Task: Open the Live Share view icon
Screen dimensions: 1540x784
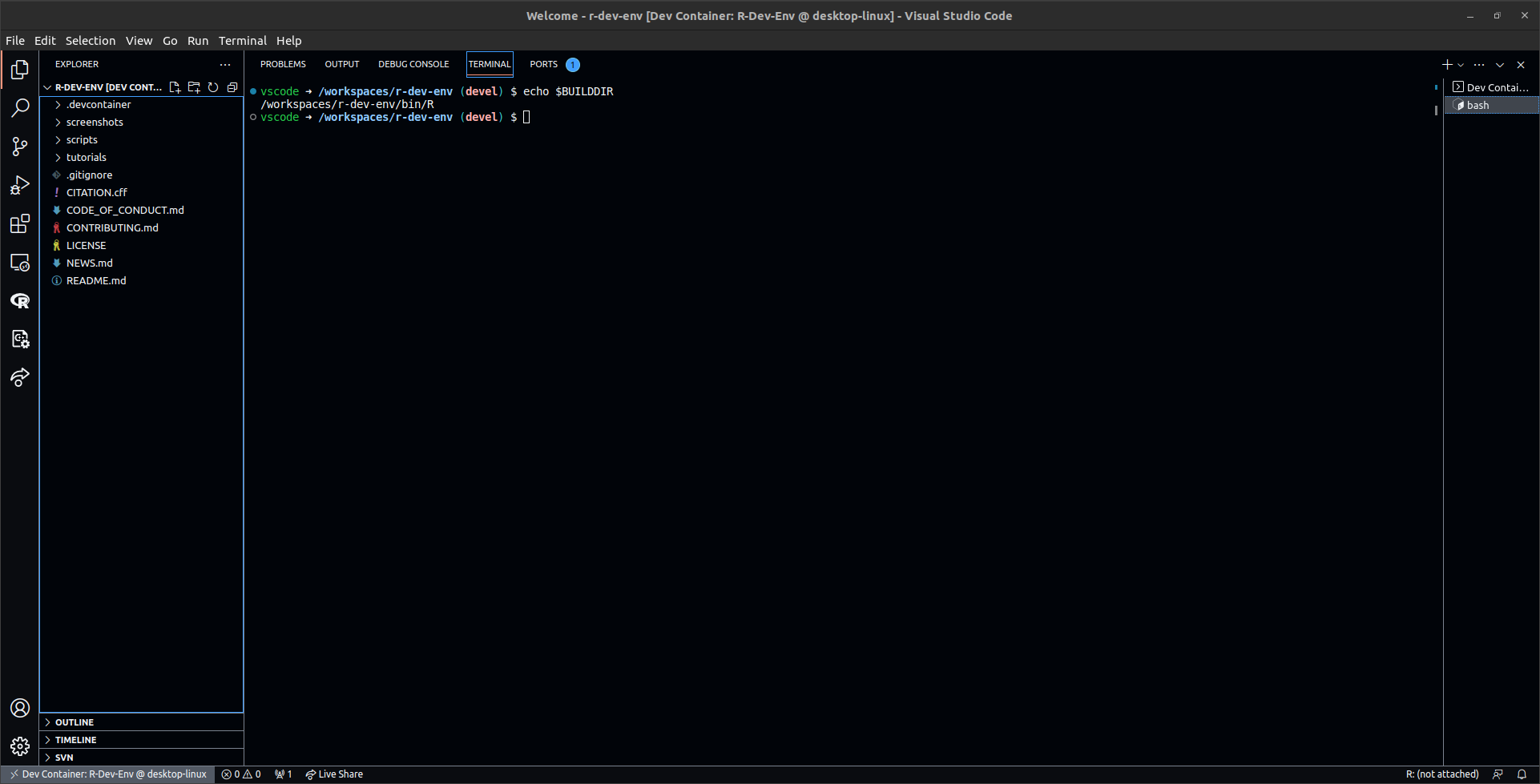Action: point(20,377)
